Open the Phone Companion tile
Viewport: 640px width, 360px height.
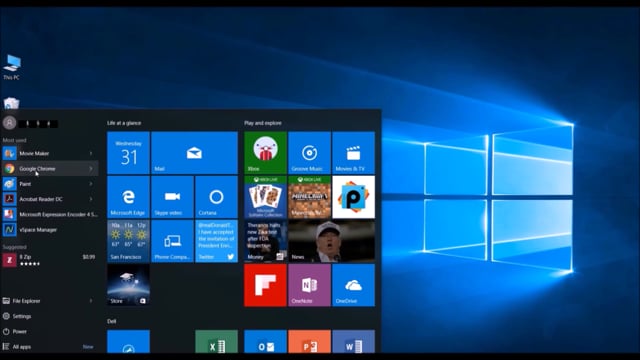point(172,241)
